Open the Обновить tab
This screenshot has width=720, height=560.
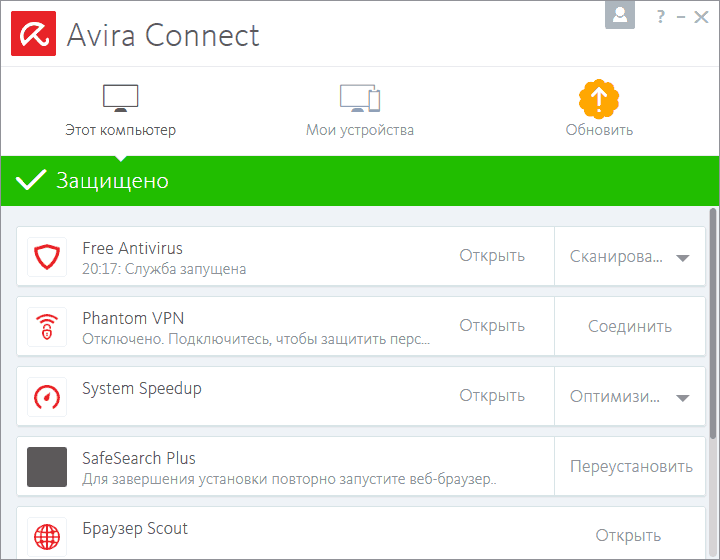pos(599,109)
